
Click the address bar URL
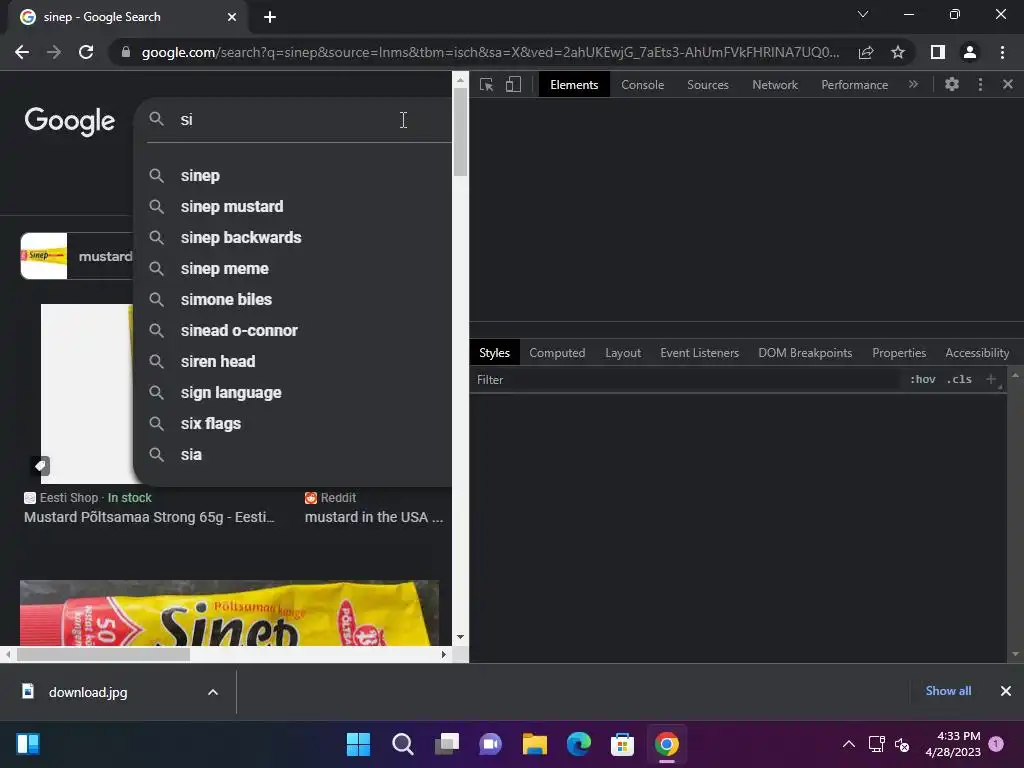tap(490, 52)
